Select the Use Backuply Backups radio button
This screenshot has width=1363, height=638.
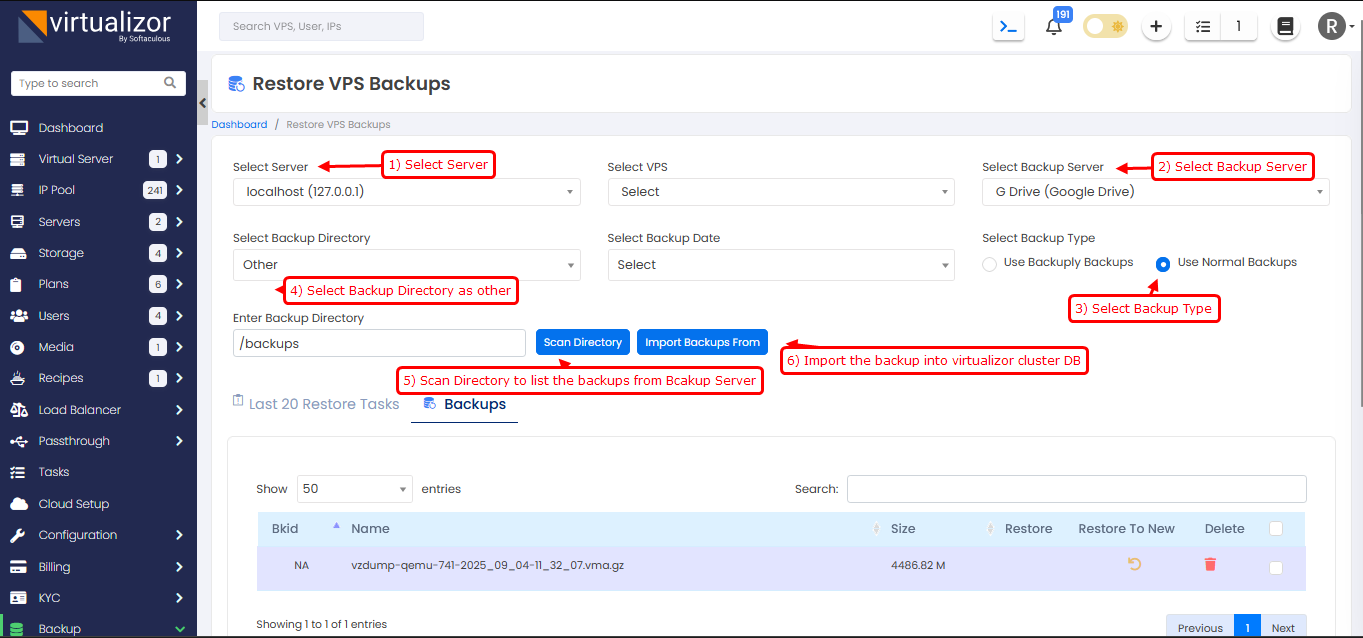coord(990,264)
